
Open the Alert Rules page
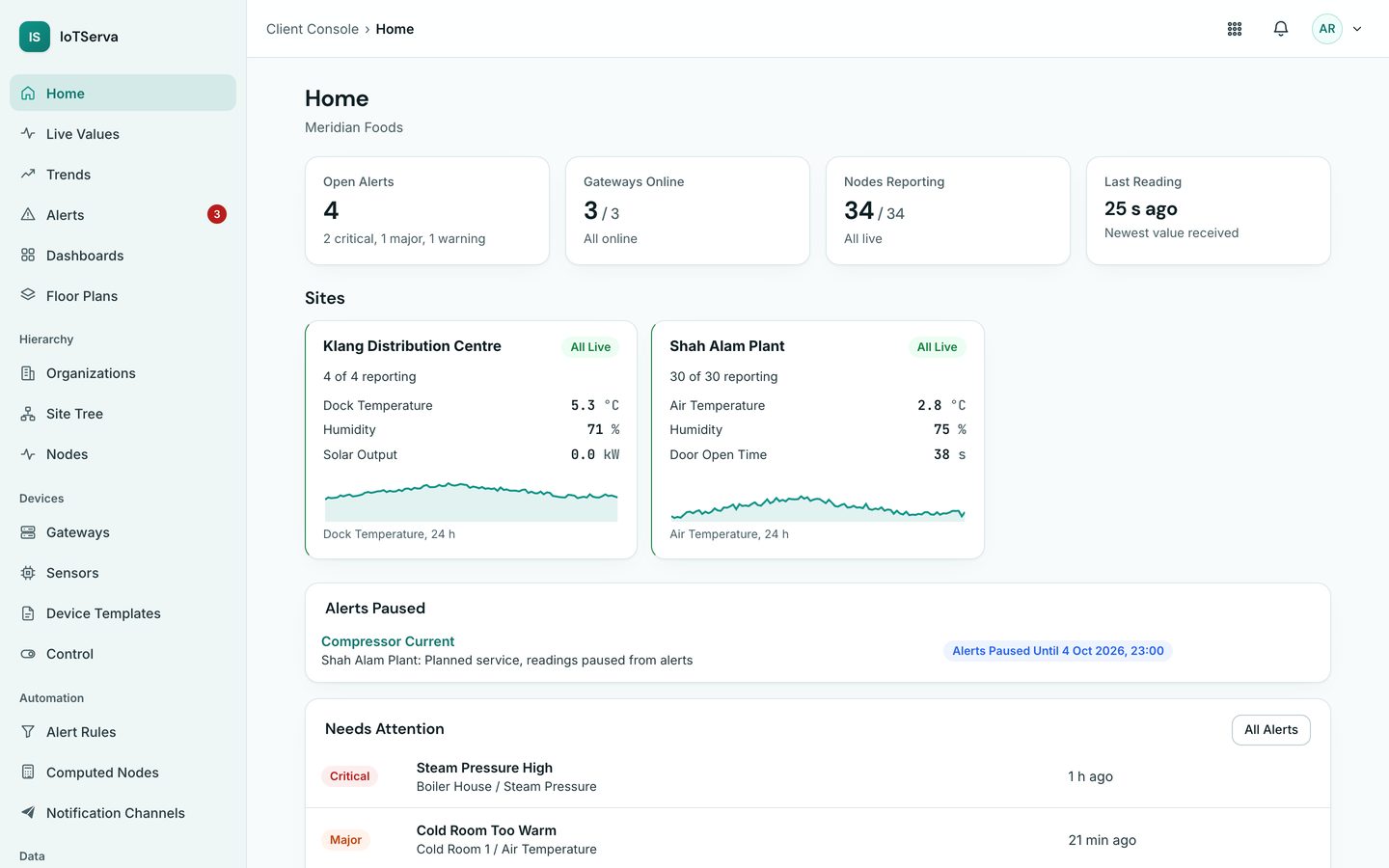pyautogui.click(x=123, y=732)
